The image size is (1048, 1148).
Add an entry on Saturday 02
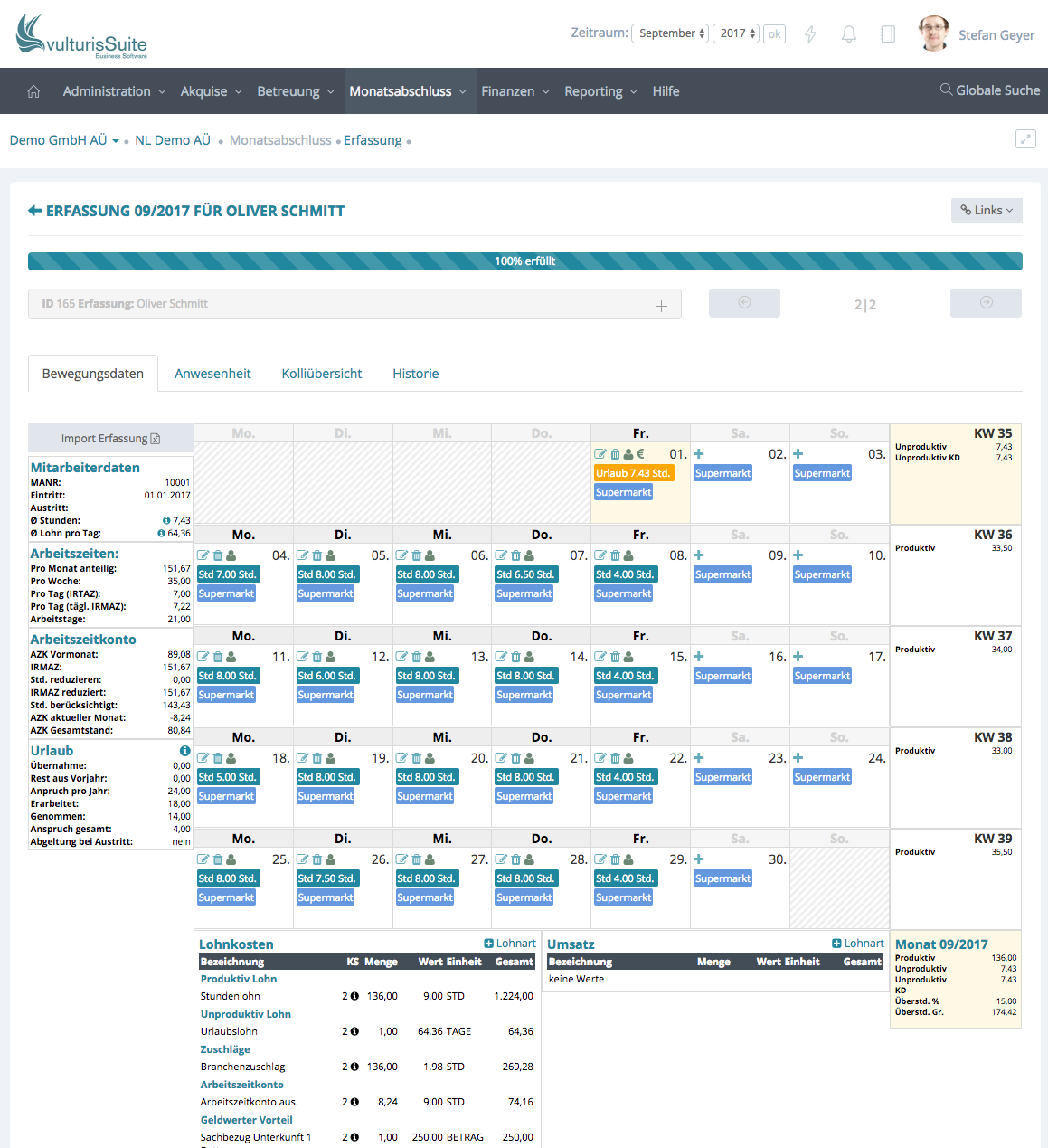pos(699,454)
